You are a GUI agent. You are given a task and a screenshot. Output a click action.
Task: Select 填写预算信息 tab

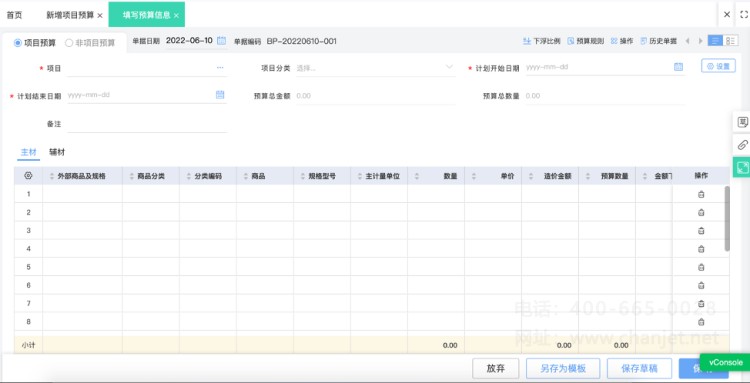pos(146,15)
